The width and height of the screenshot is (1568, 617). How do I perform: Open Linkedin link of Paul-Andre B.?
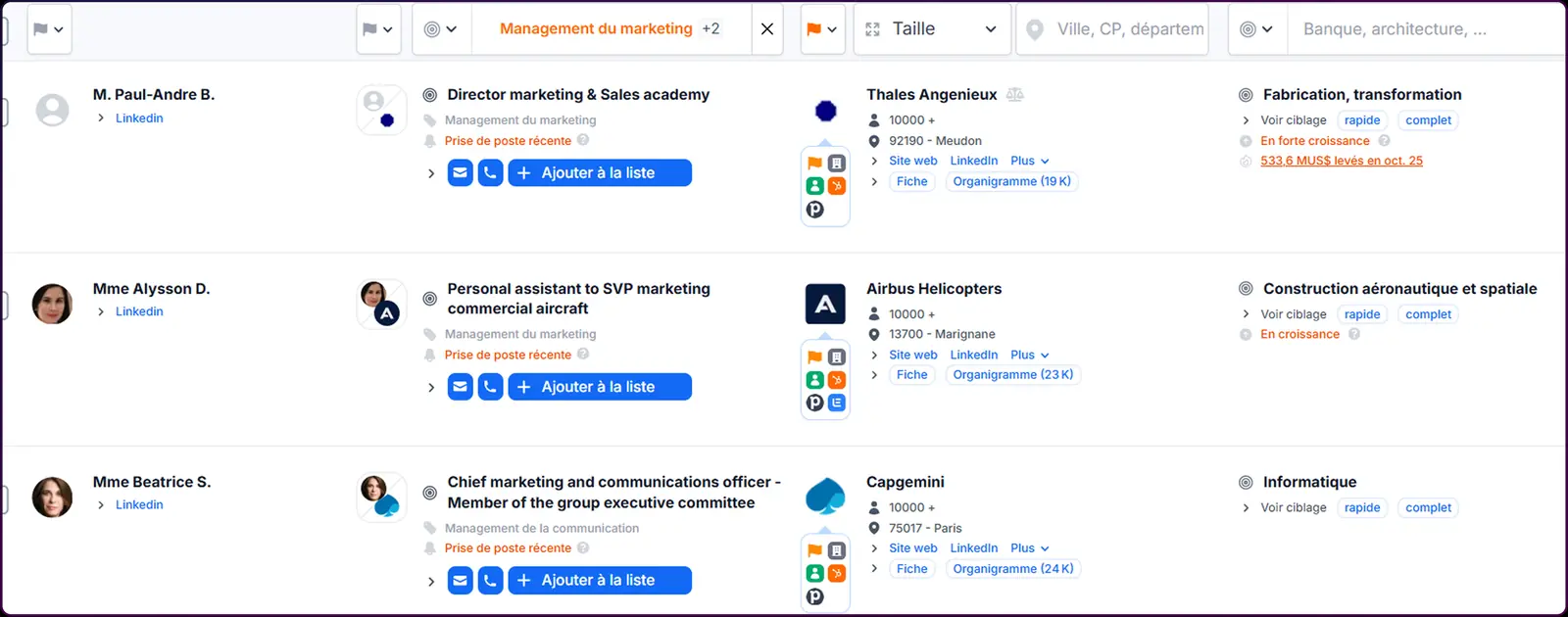(139, 119)
